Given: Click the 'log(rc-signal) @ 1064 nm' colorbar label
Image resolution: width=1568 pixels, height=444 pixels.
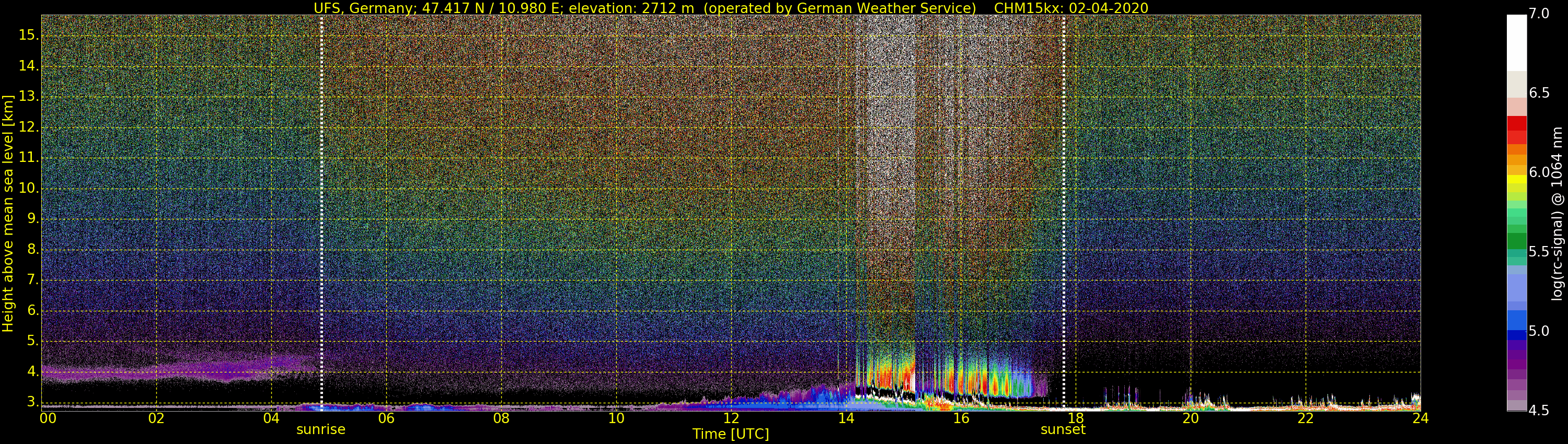Looking at the screenshot, I should 1557,213.
